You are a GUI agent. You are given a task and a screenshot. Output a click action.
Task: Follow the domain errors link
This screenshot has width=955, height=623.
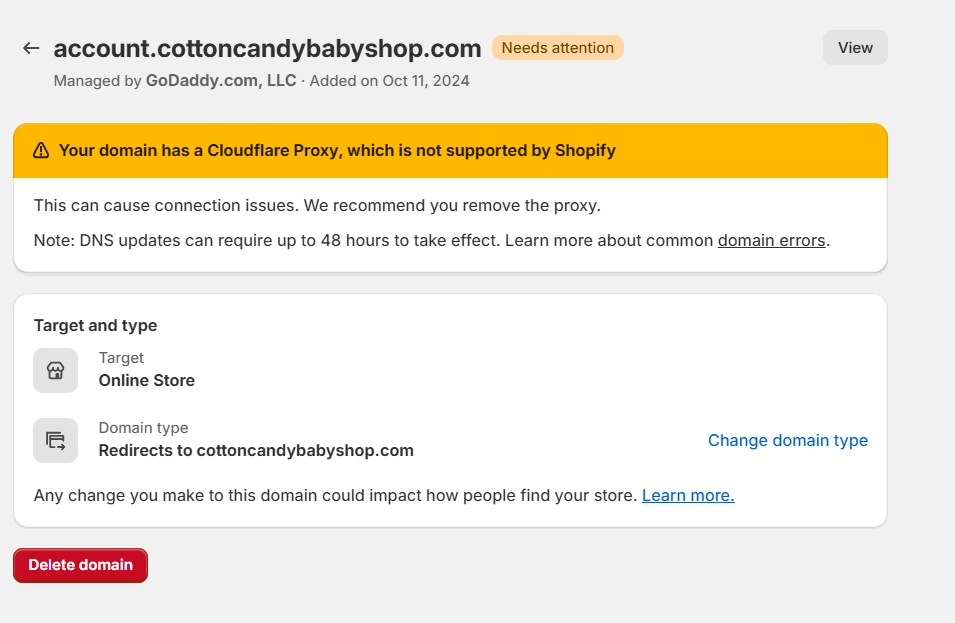coord(771,240)
